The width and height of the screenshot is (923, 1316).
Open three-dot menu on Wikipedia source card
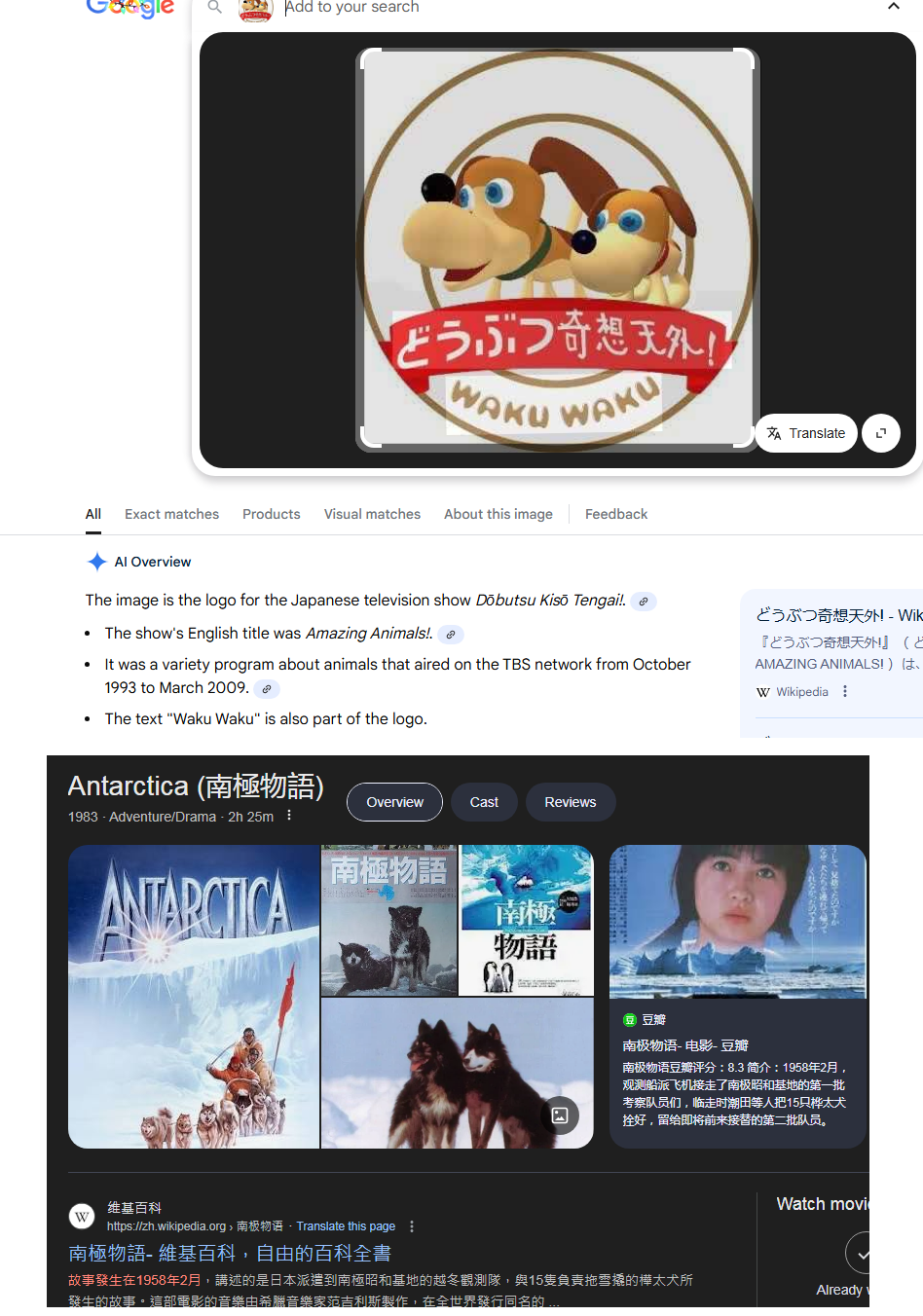(845, 691)
